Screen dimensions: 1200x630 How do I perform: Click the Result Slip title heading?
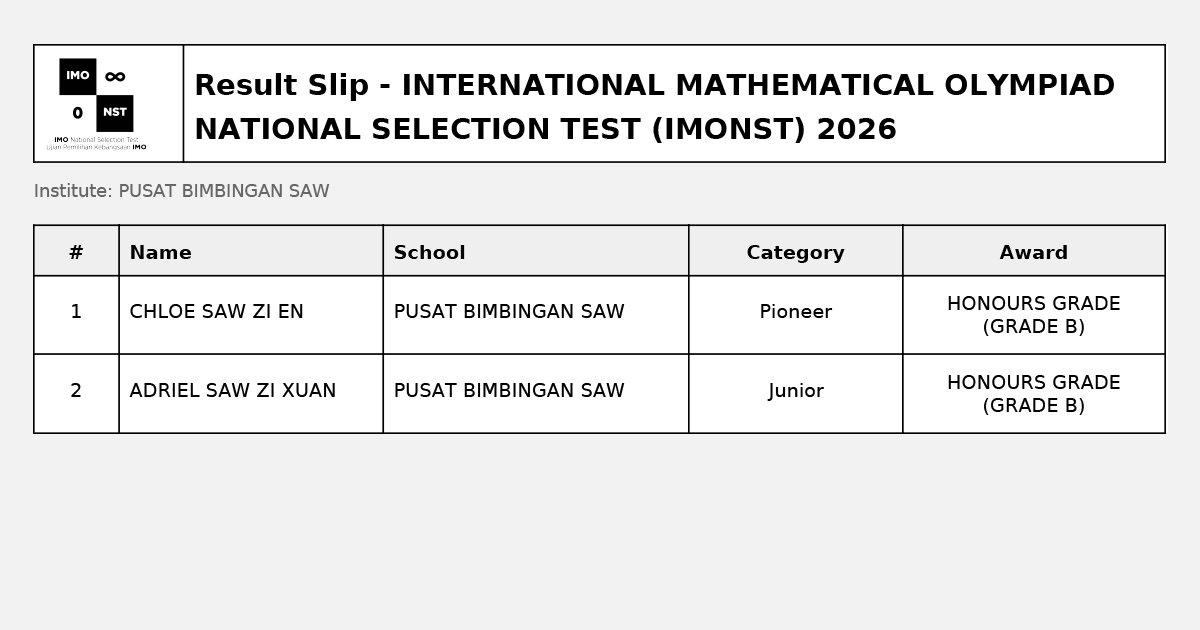(654, 107)
